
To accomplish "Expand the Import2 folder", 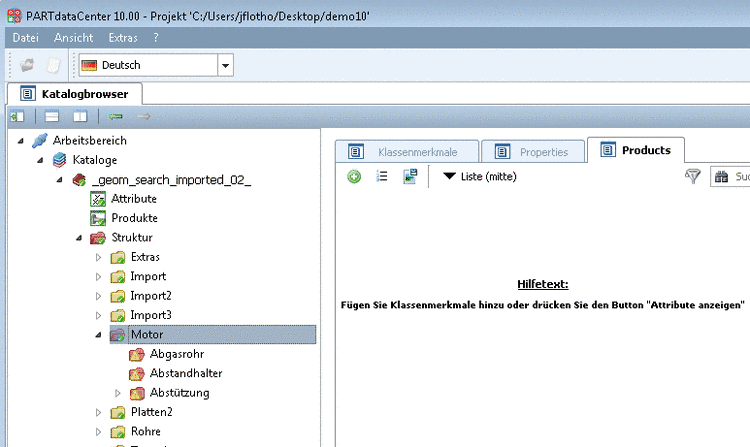I will [98, 296].
